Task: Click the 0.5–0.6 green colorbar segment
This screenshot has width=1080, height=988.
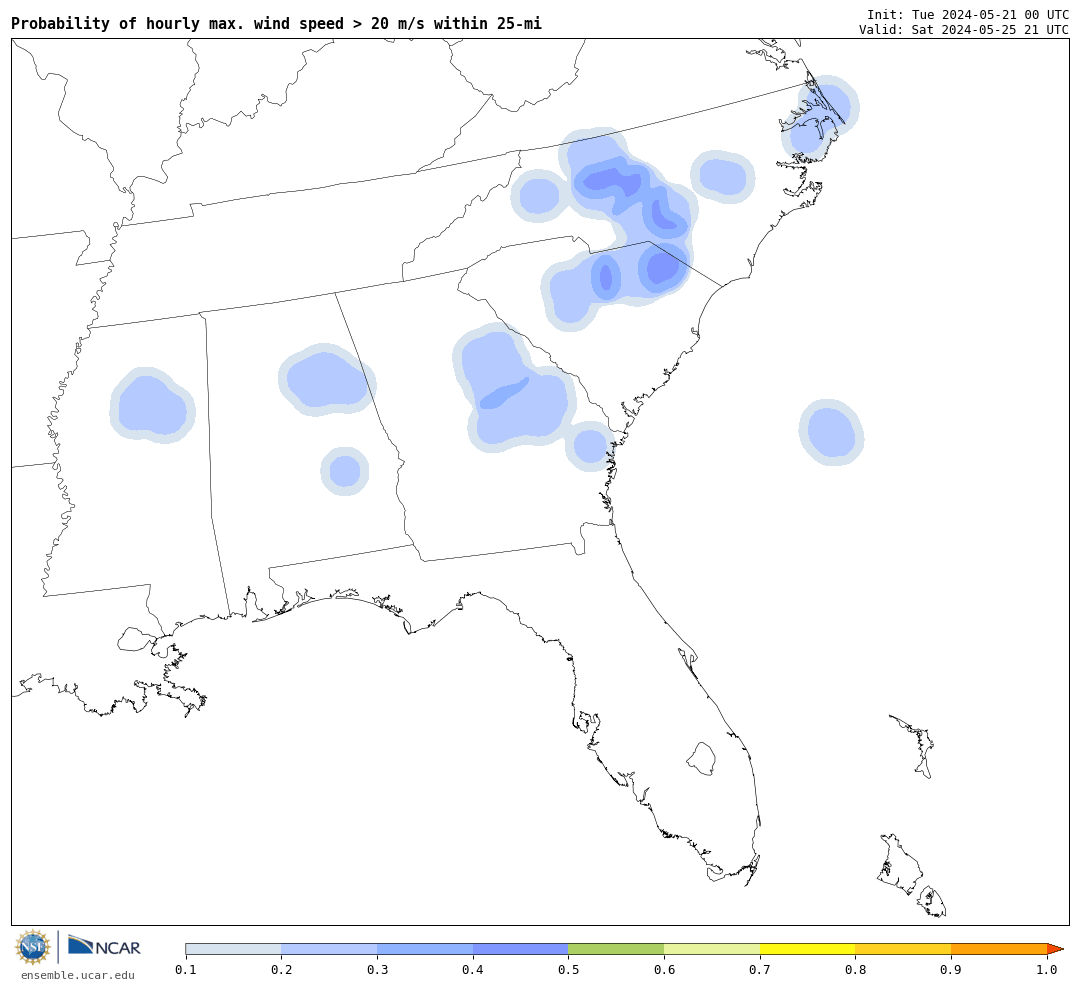Action: 616,949
